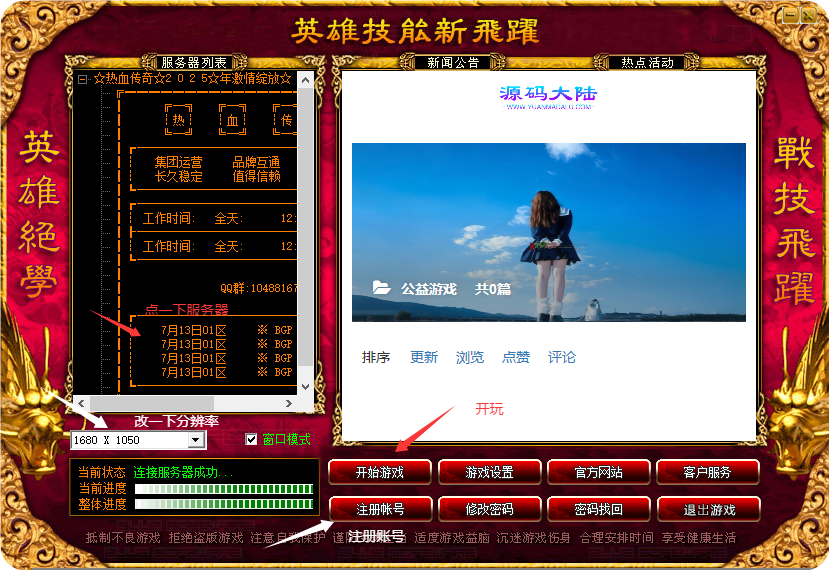Click 排序 label text
The image size is (829, 570).
click(376, 357)
